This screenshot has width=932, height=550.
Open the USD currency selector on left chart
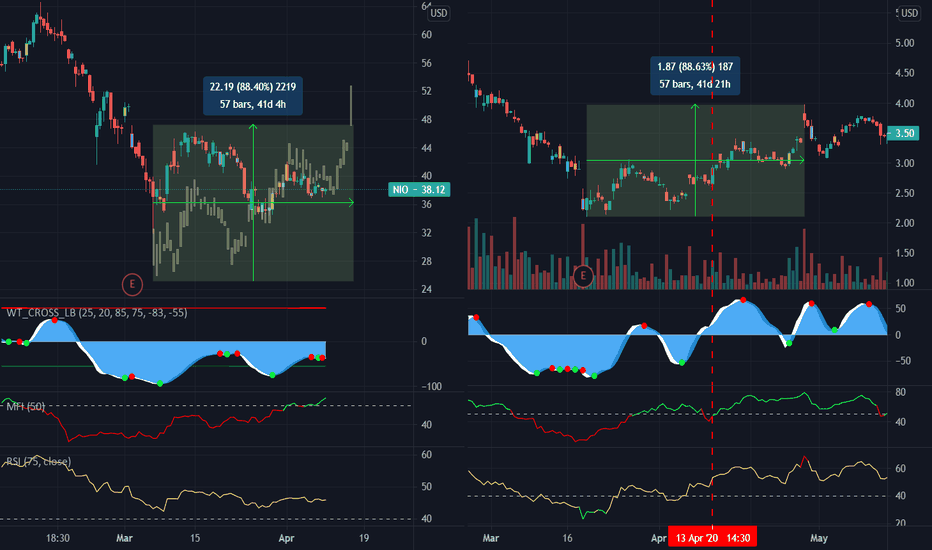tap(439, 13)
